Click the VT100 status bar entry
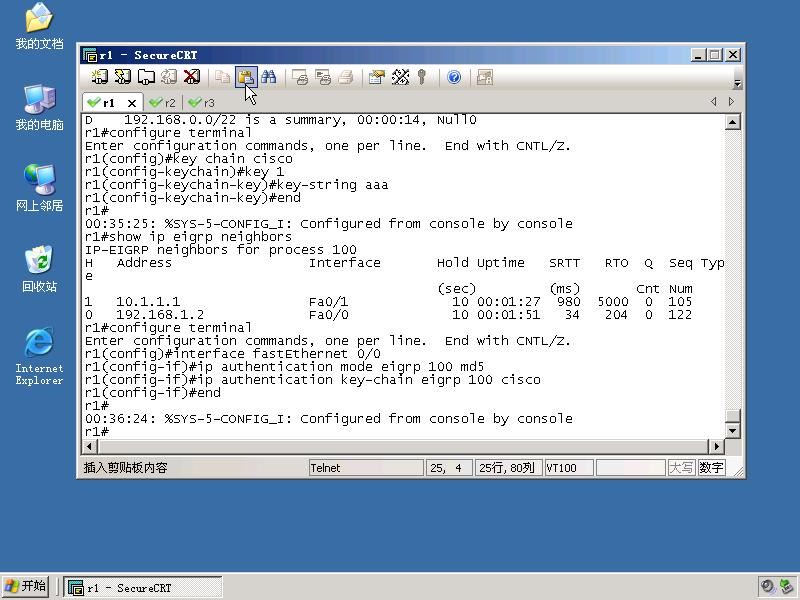Screen dimensions: 800x600 [569, 468]
